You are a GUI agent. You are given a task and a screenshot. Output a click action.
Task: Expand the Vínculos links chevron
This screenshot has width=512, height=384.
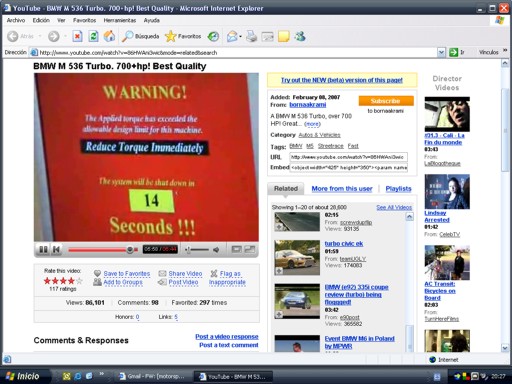[x=505, y=51]
